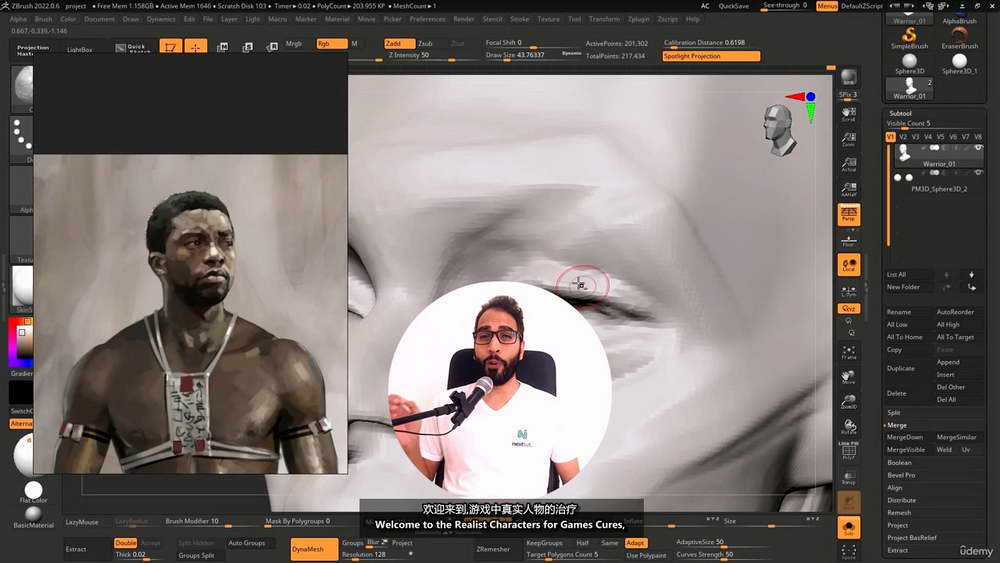1000x563 pixels.
Task: Expand the Boolean section
Action: (x=899, y=463)
